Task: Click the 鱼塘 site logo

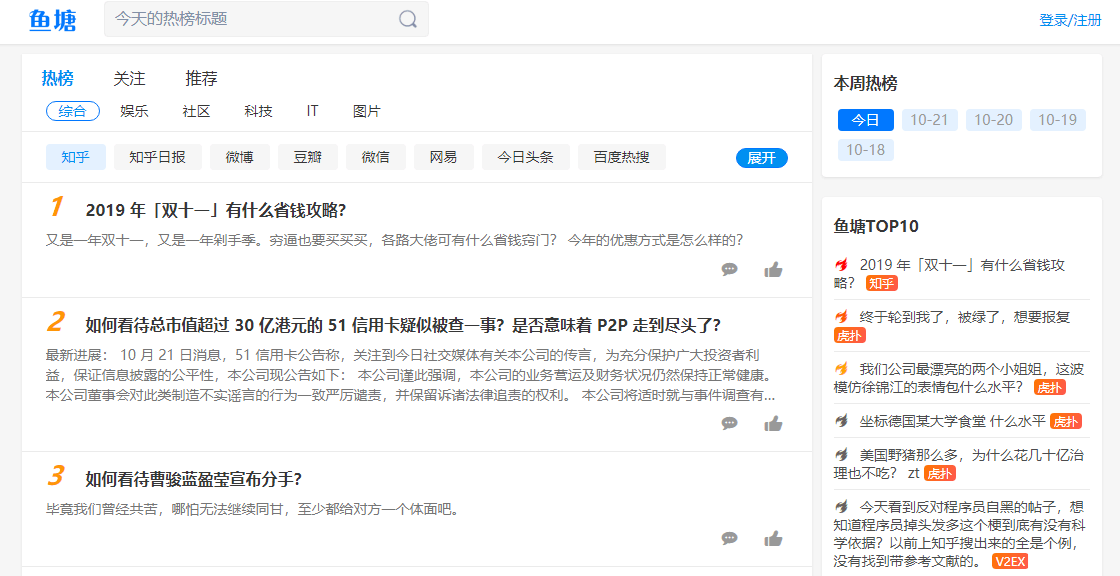Action: point(53,20)
